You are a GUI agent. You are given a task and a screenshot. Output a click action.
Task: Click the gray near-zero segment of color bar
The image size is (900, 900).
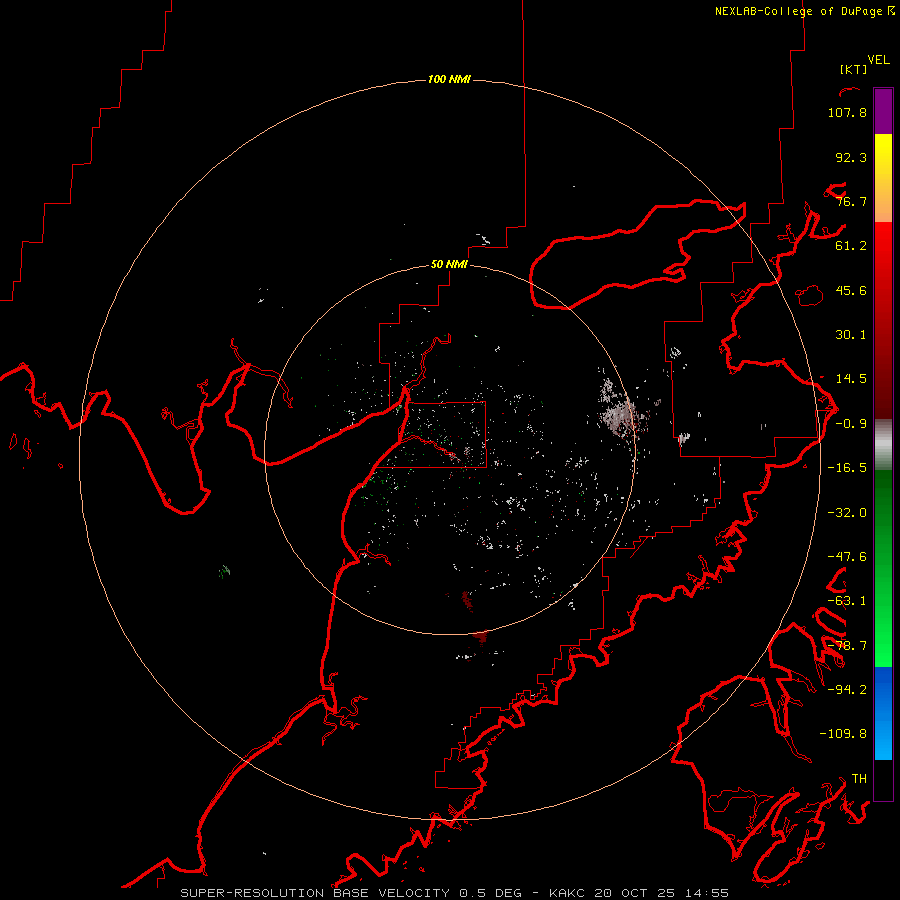pyautogui.click(x=883, y=444)
